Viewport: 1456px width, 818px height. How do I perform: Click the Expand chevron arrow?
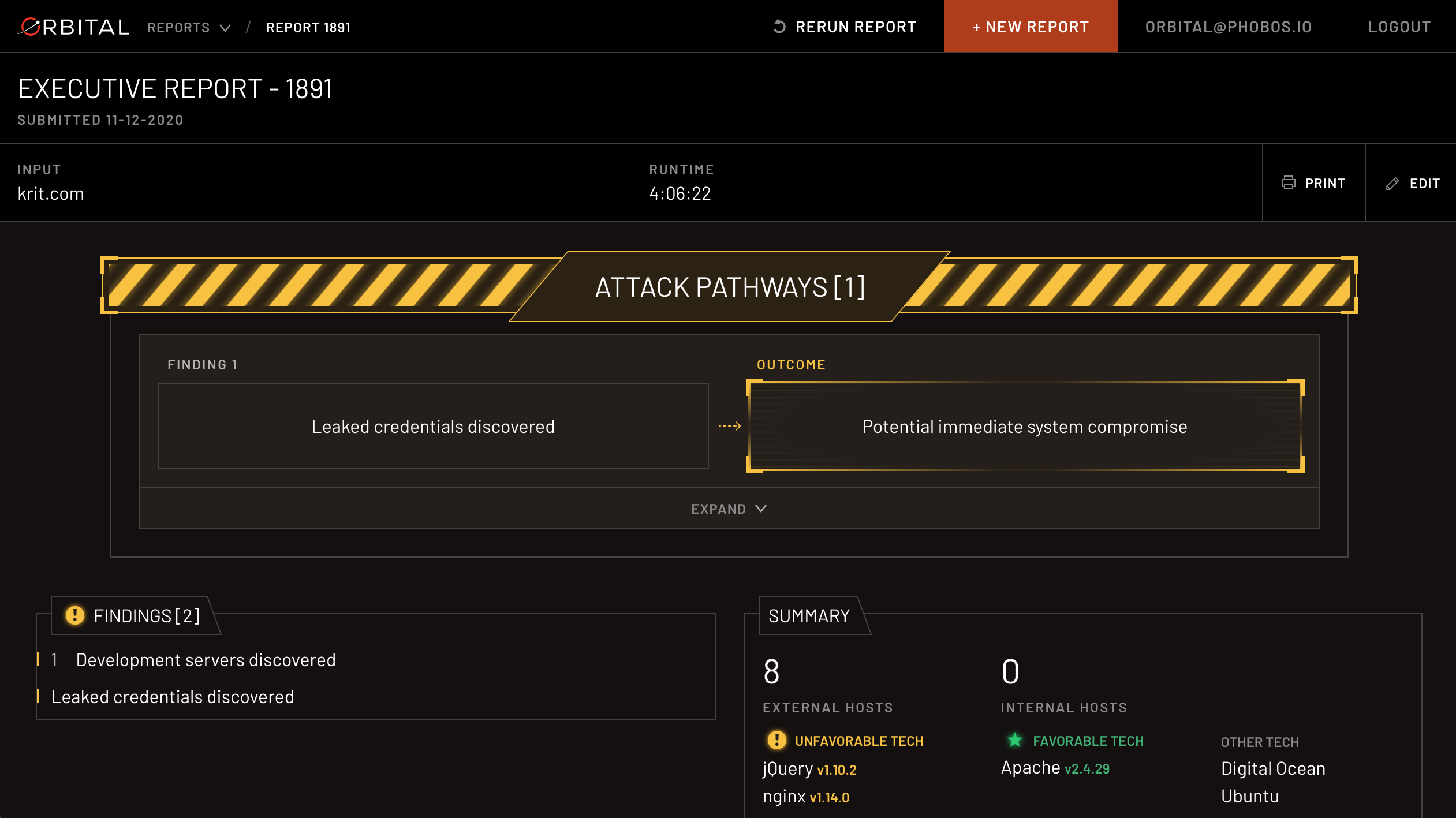point(761,509)
